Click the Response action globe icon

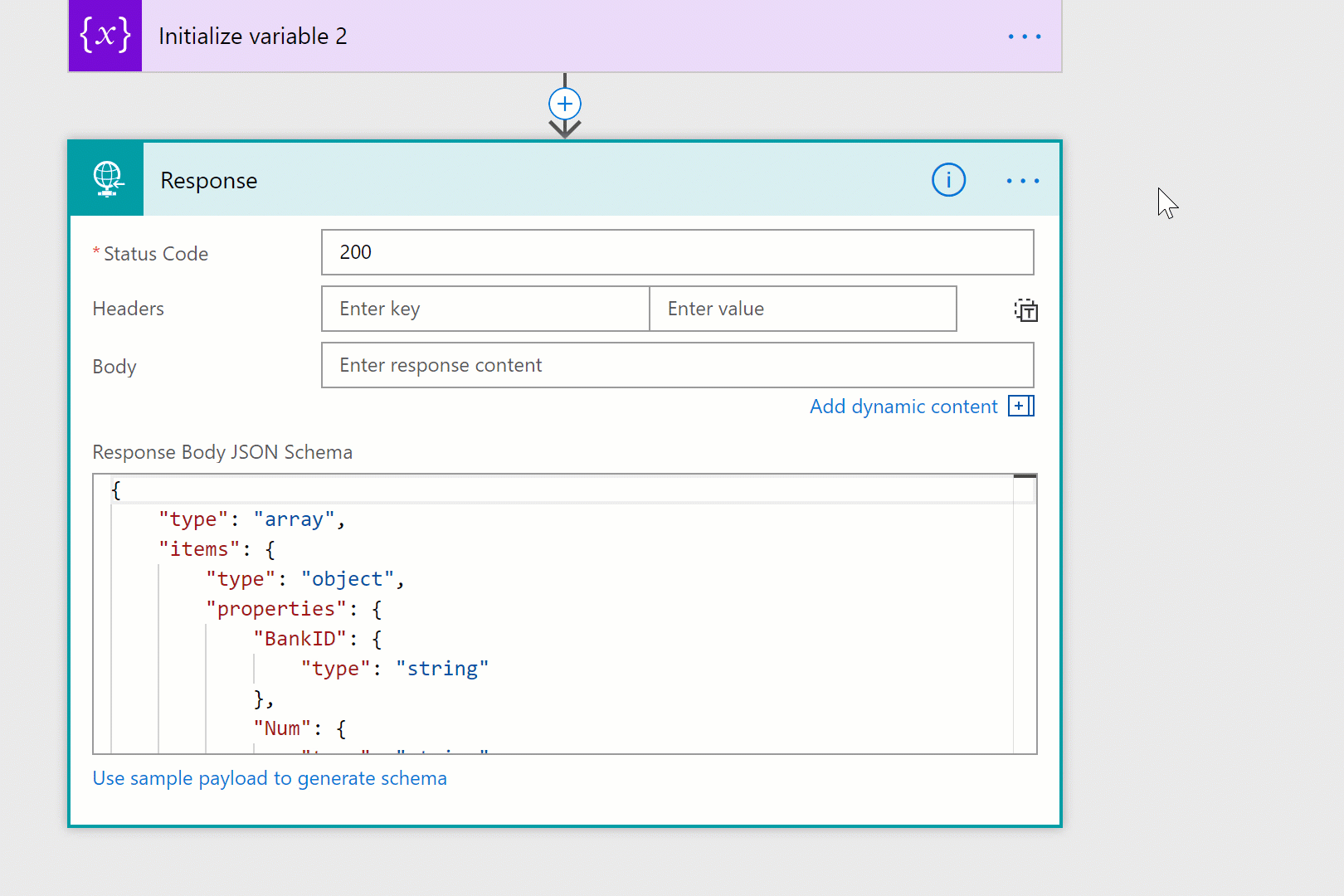[107, 179]
